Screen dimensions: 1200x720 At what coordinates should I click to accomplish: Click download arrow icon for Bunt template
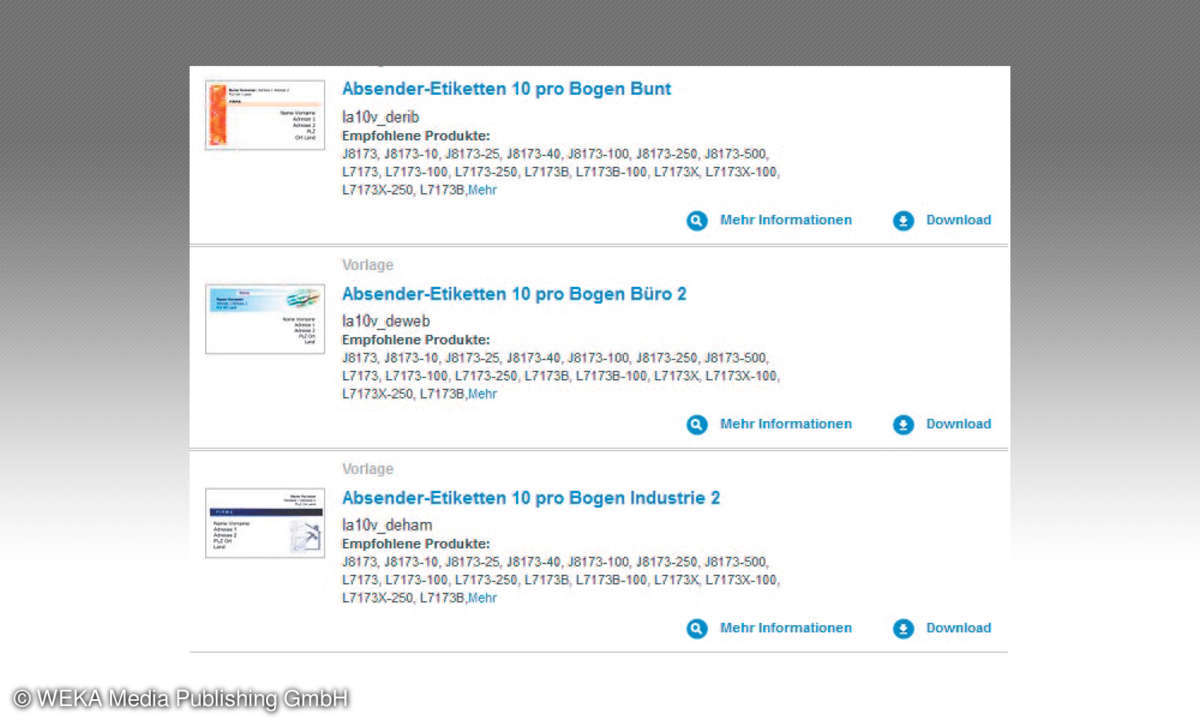903,221
